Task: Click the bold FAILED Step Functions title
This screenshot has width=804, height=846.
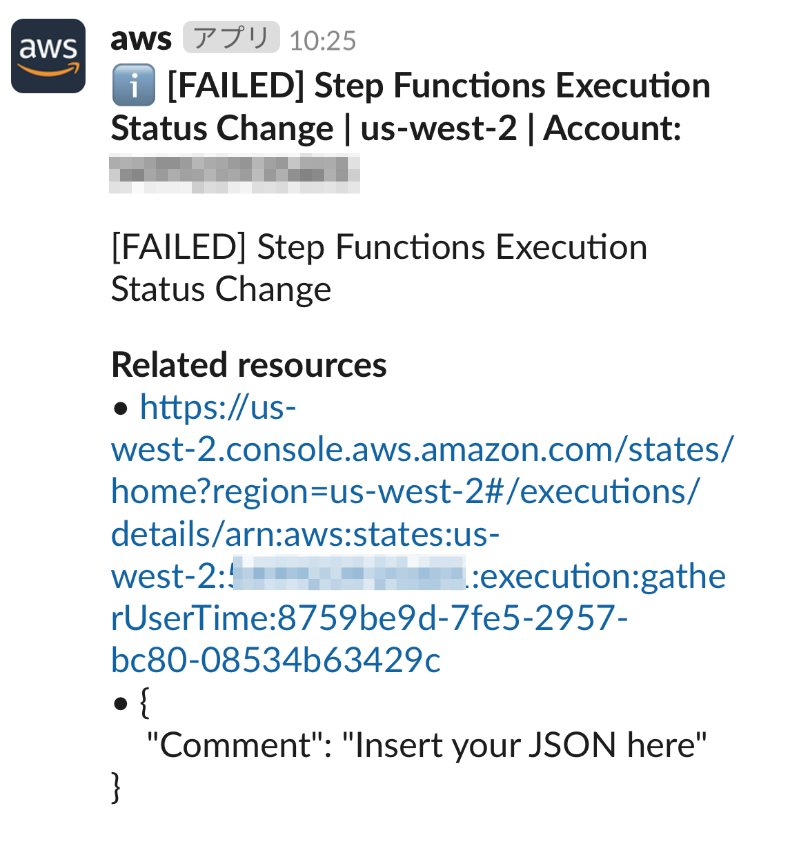Action: tap(410, 107)
